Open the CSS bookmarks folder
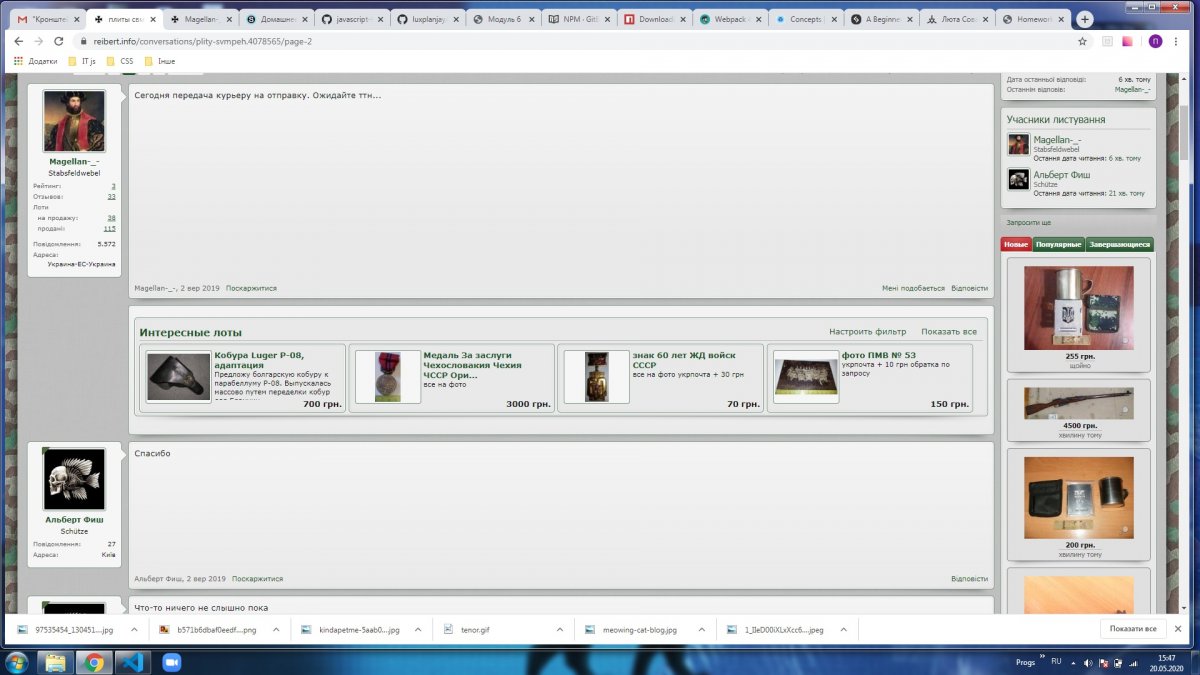 119,61
